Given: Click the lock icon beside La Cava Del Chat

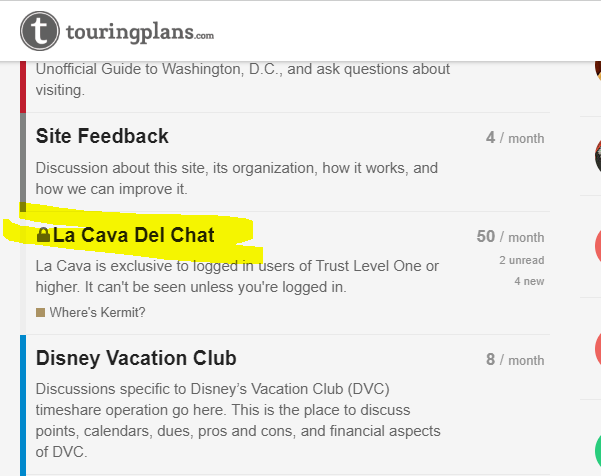Looking at the screenshot, I should [43, 236].
